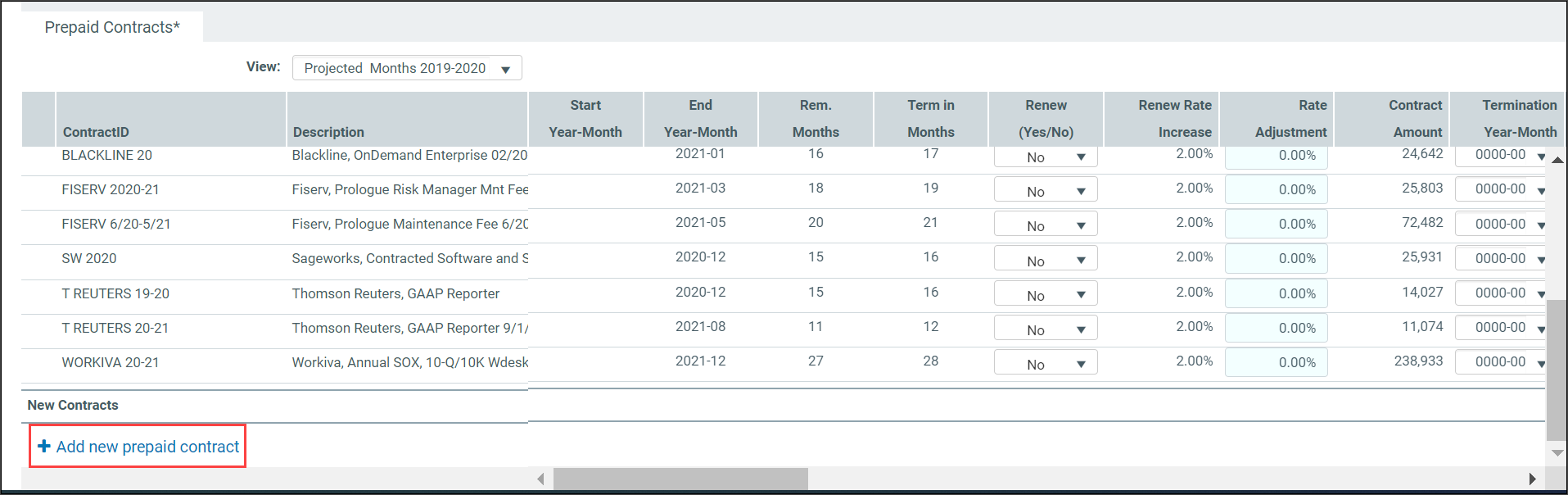Screen dimensions: 1568x495
Task: Click the Contract Amount column header
Action: pyautogui.click(x=1391, y=120)
